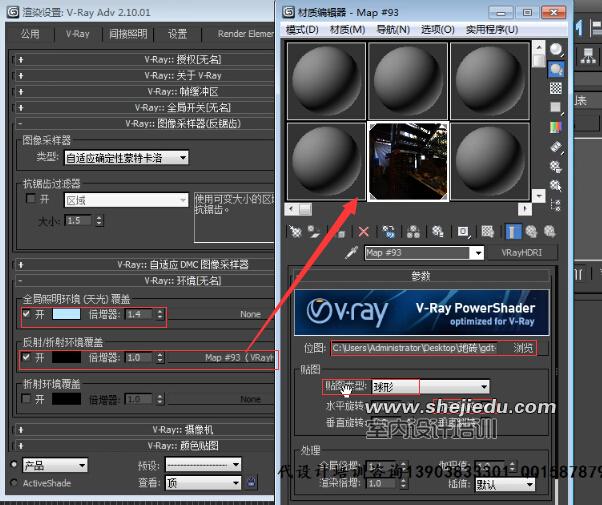Viewport: 602px width, 505px height.
Task: Open 预设 dropdown
Action: (x=203, y=465)
